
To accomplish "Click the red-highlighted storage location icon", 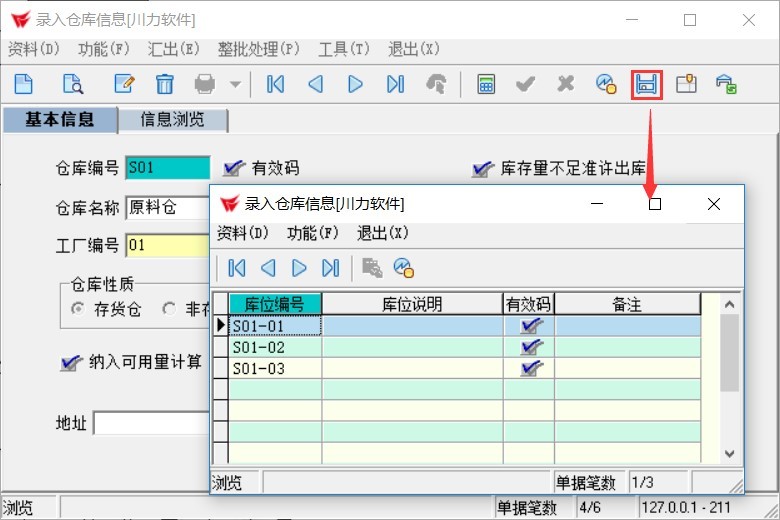I will coord(646,85).
